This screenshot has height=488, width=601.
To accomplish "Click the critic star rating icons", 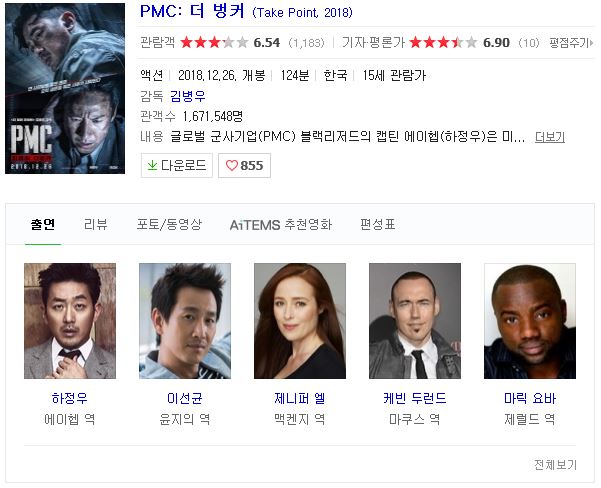I will tap(443, 42).
